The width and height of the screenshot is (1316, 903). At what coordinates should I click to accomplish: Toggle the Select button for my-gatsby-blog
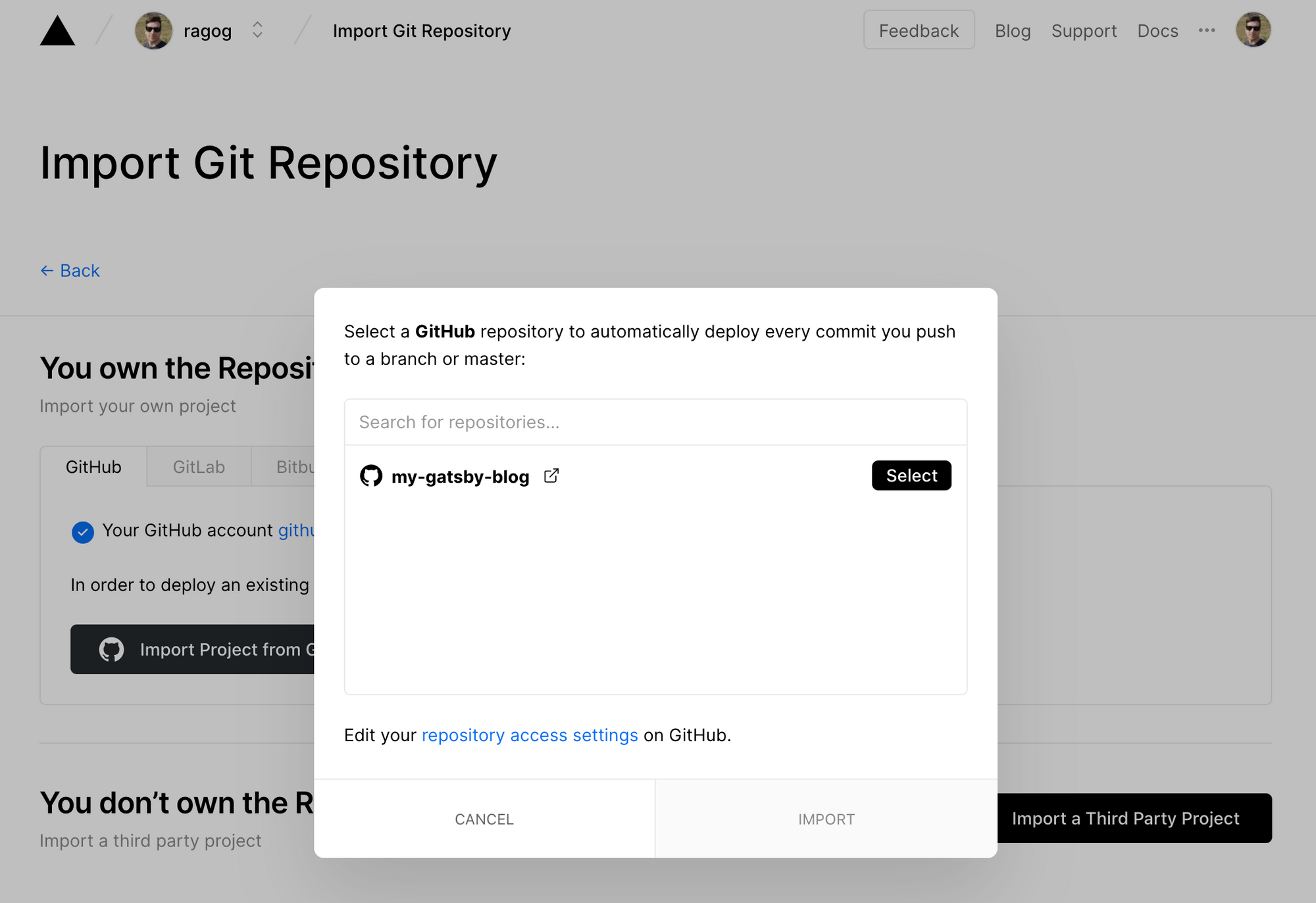(x=911, y=475)
